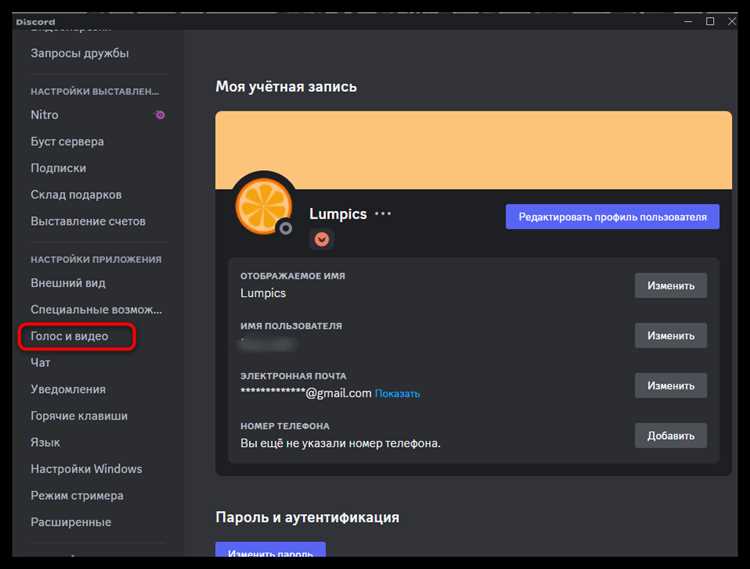The width and height of the screenshot is (750, 569).
Task: Click the Показать email link
Action: [397, 394]
